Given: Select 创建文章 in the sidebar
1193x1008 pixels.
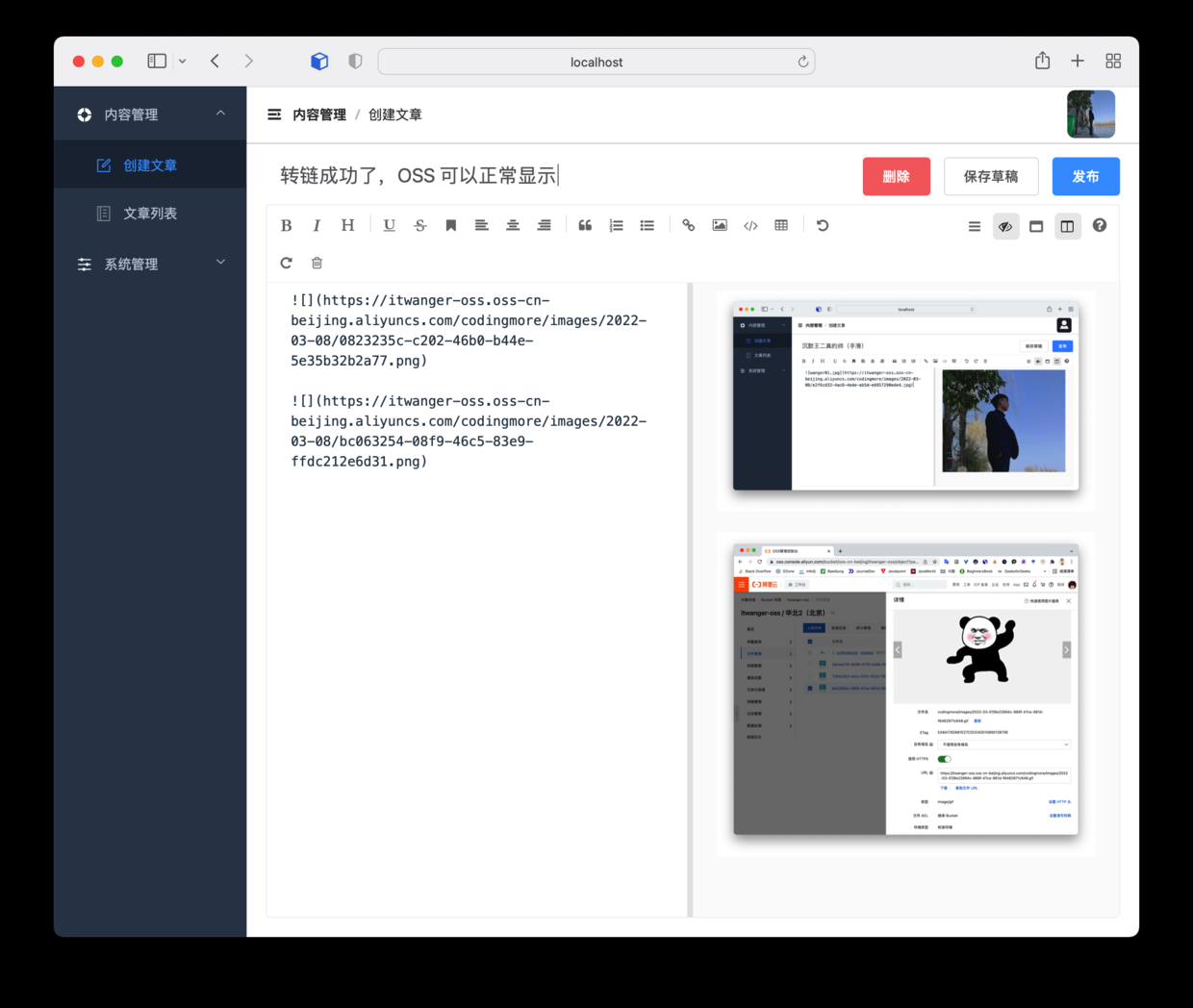Looking at the screenshot, I should (150, 165).
